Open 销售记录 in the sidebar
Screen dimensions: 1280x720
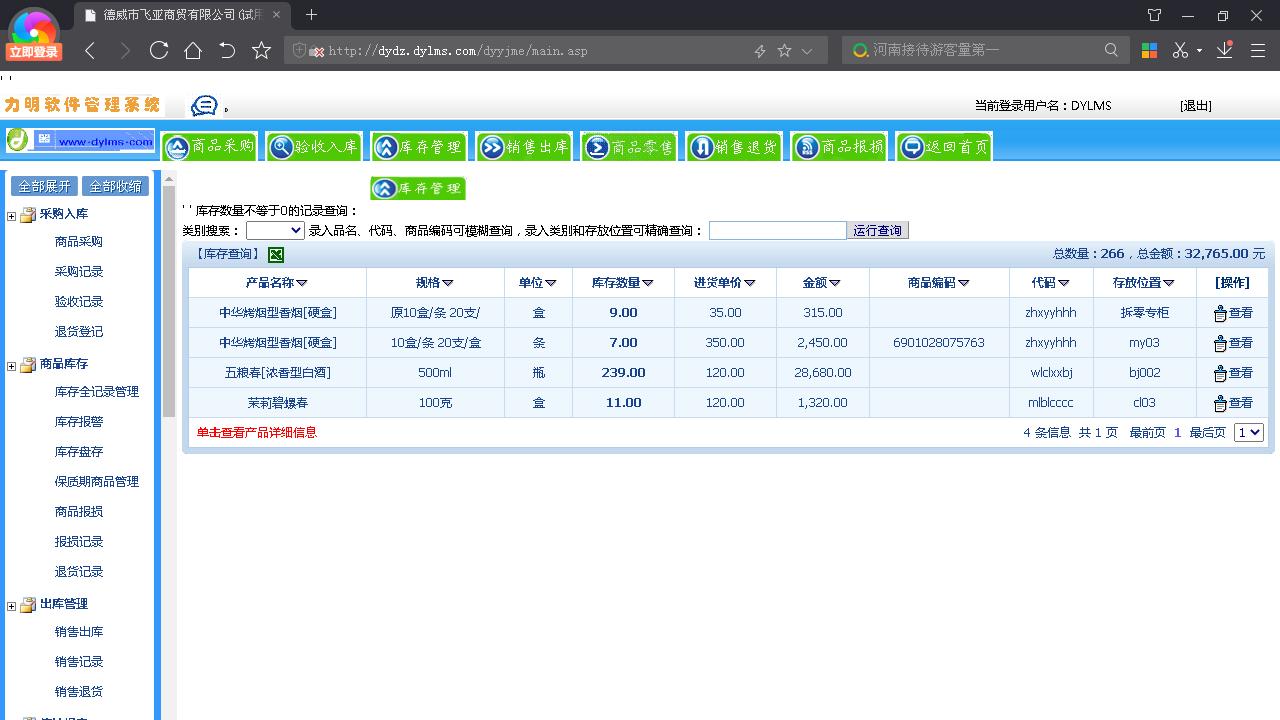[79, 662]
